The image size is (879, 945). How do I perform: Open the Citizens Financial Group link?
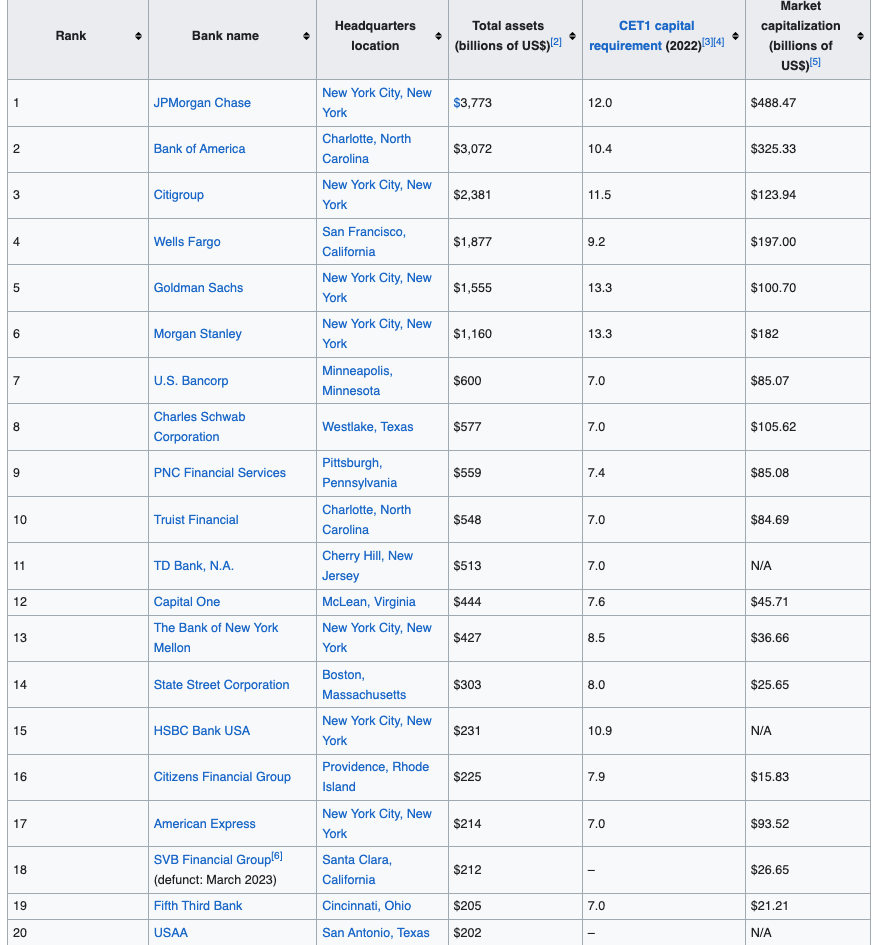pyautogui.click(x=222, y=777)
